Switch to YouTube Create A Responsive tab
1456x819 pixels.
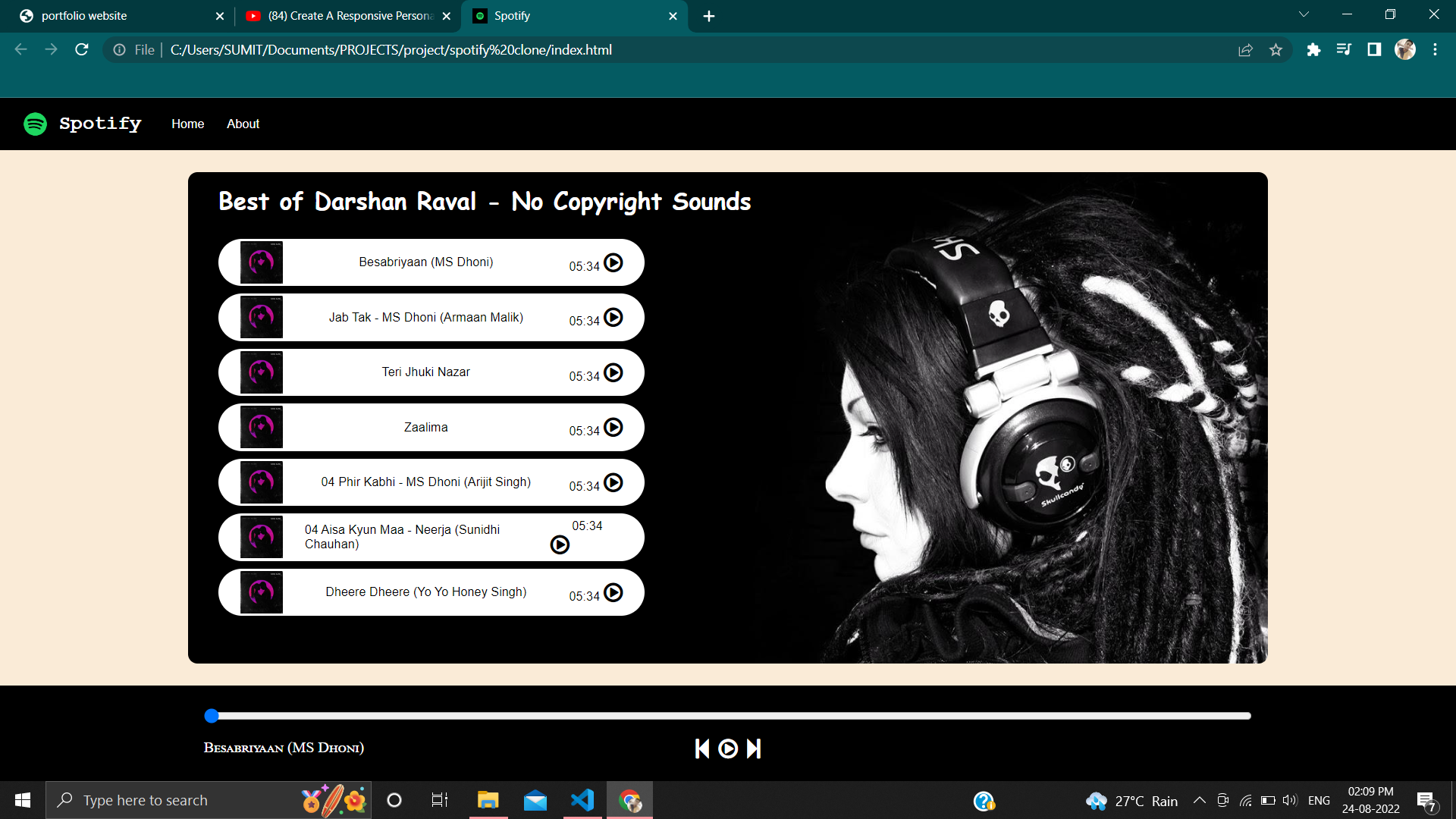tap(347, 16)
